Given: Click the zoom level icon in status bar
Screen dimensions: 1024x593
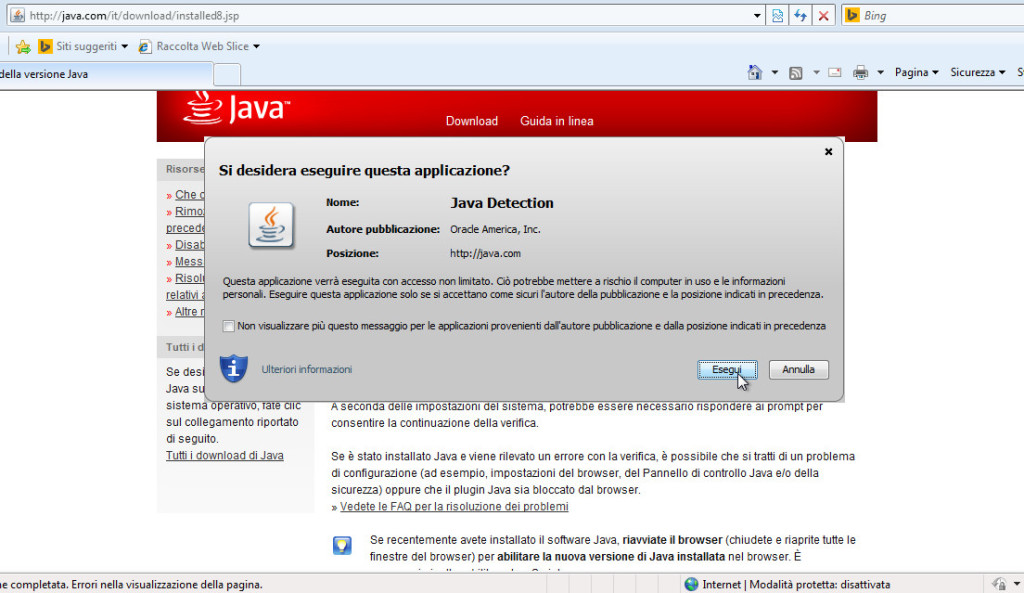Looking at the screenshot, I should (999, 585).
